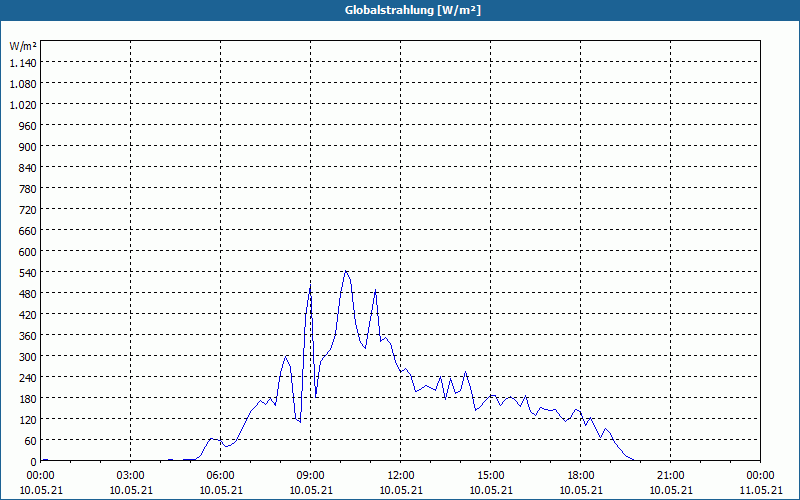The width and height of the screenshot is (800, 500).
Task: Click the 0 y-axis label
Action: tap(34, 462)
